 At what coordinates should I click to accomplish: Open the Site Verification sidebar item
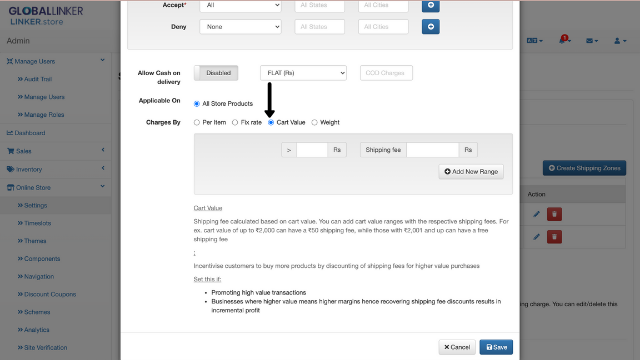tap(42, 348)
